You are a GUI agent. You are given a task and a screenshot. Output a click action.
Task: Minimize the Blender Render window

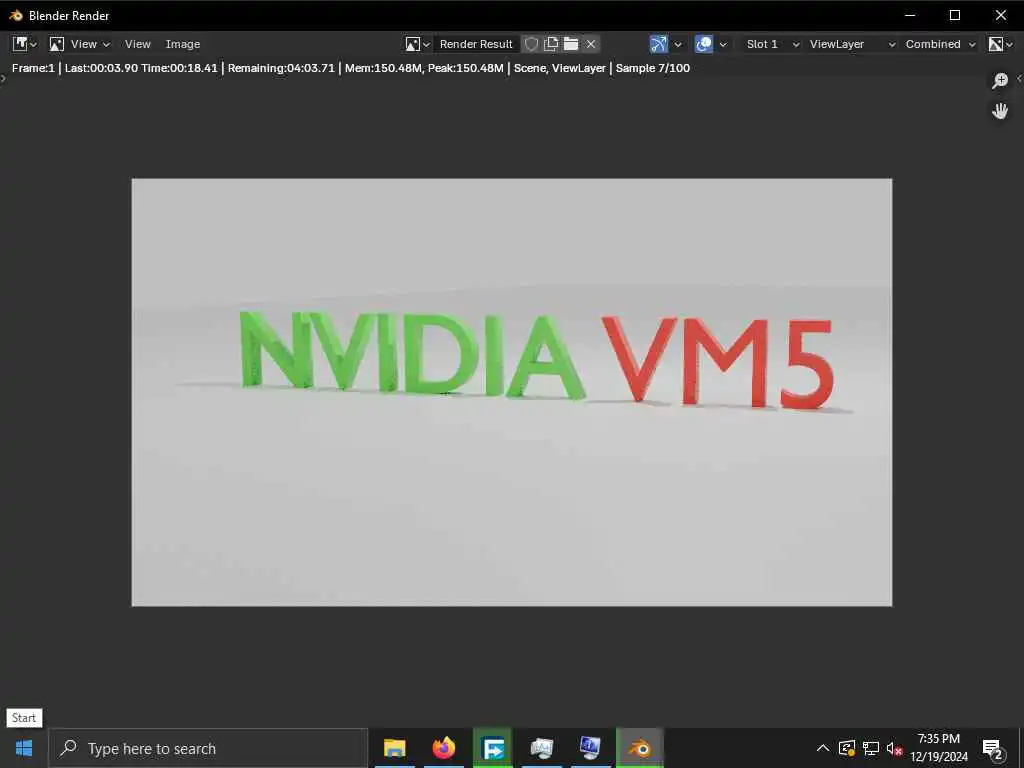tap(910, 15)
